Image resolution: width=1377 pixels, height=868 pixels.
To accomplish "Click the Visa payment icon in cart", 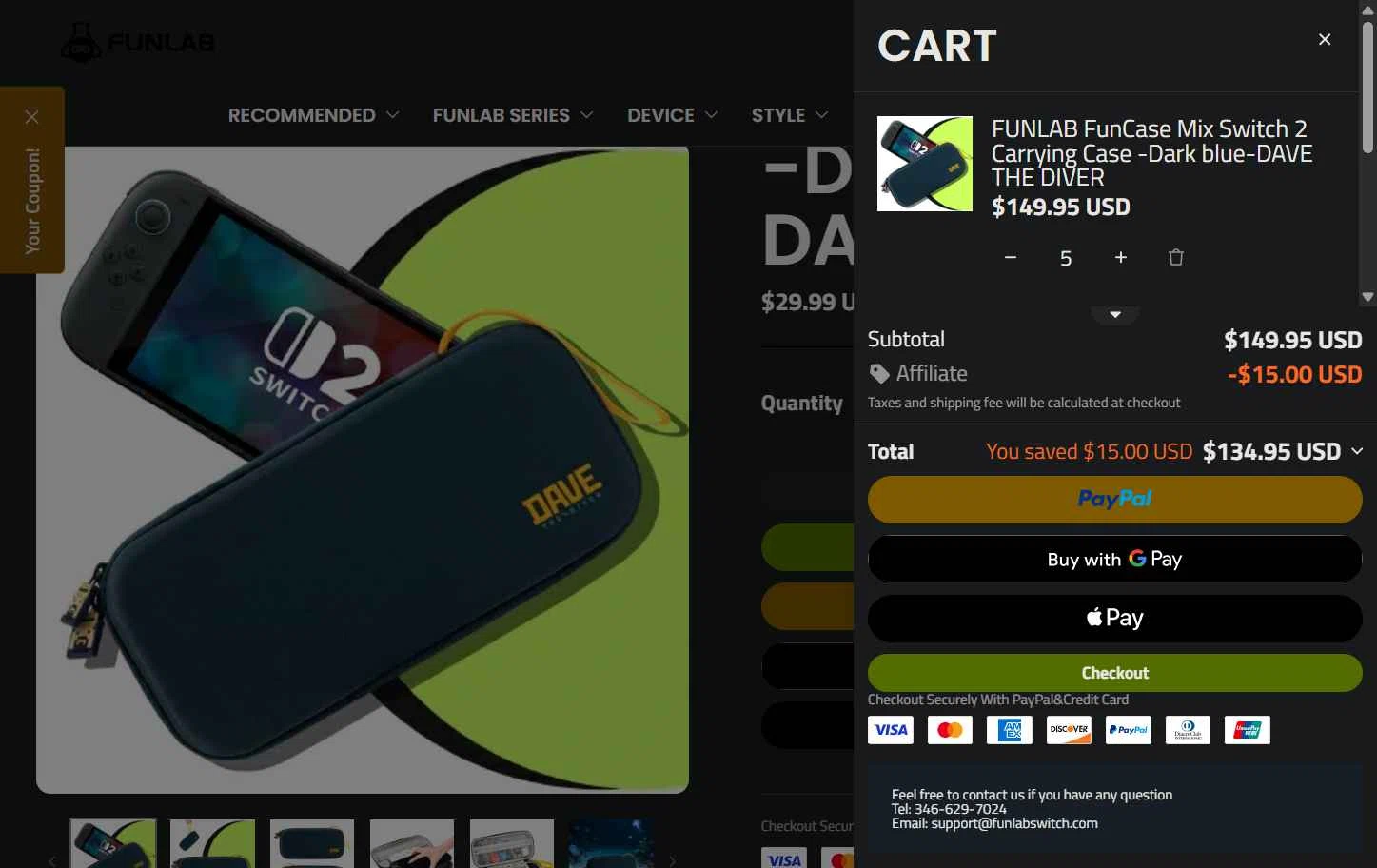I will point(891,730).
